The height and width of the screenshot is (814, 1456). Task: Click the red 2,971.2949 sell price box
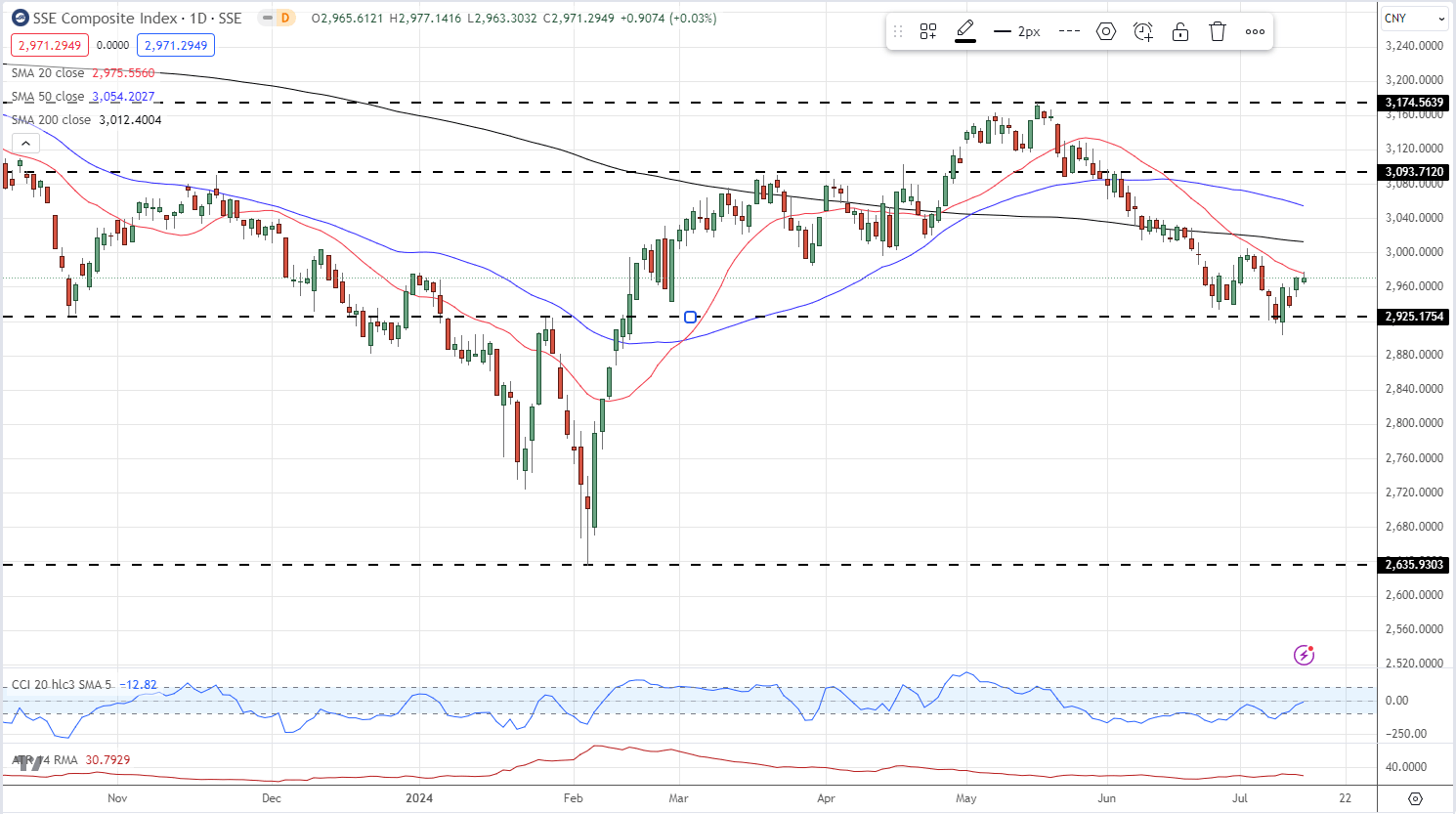50,45
